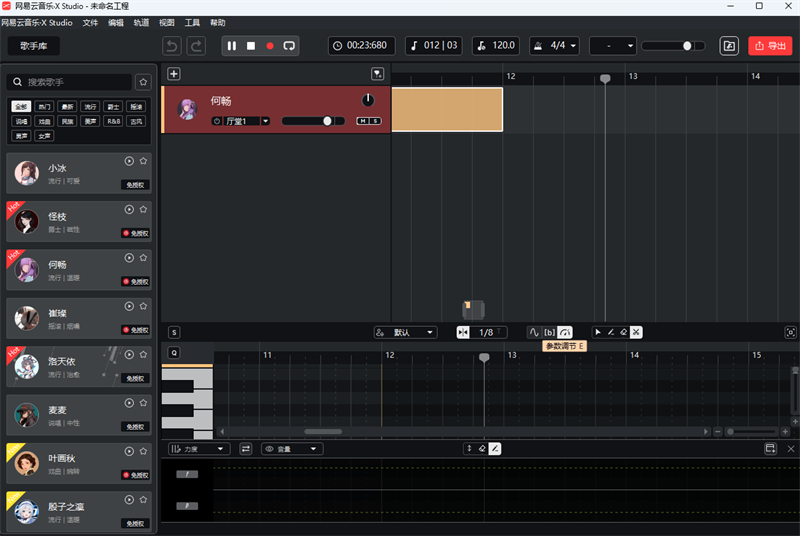The height and width of the screenshot is (536, 800).
Task: Click the 歌手库 singer library button
Action: 34,46
